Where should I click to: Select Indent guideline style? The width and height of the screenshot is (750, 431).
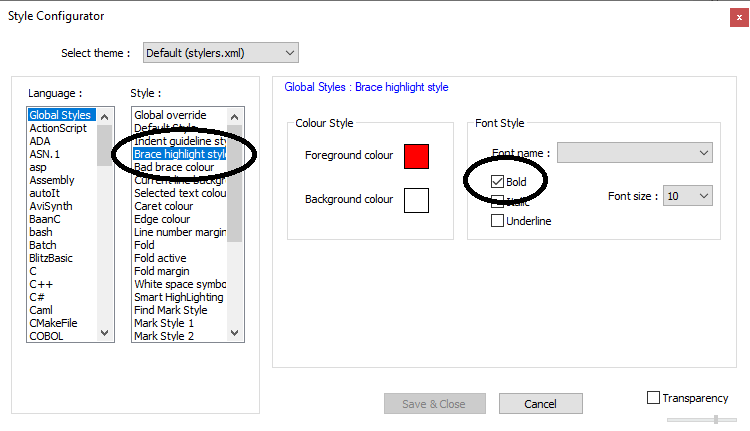click(x=179, y=141)
